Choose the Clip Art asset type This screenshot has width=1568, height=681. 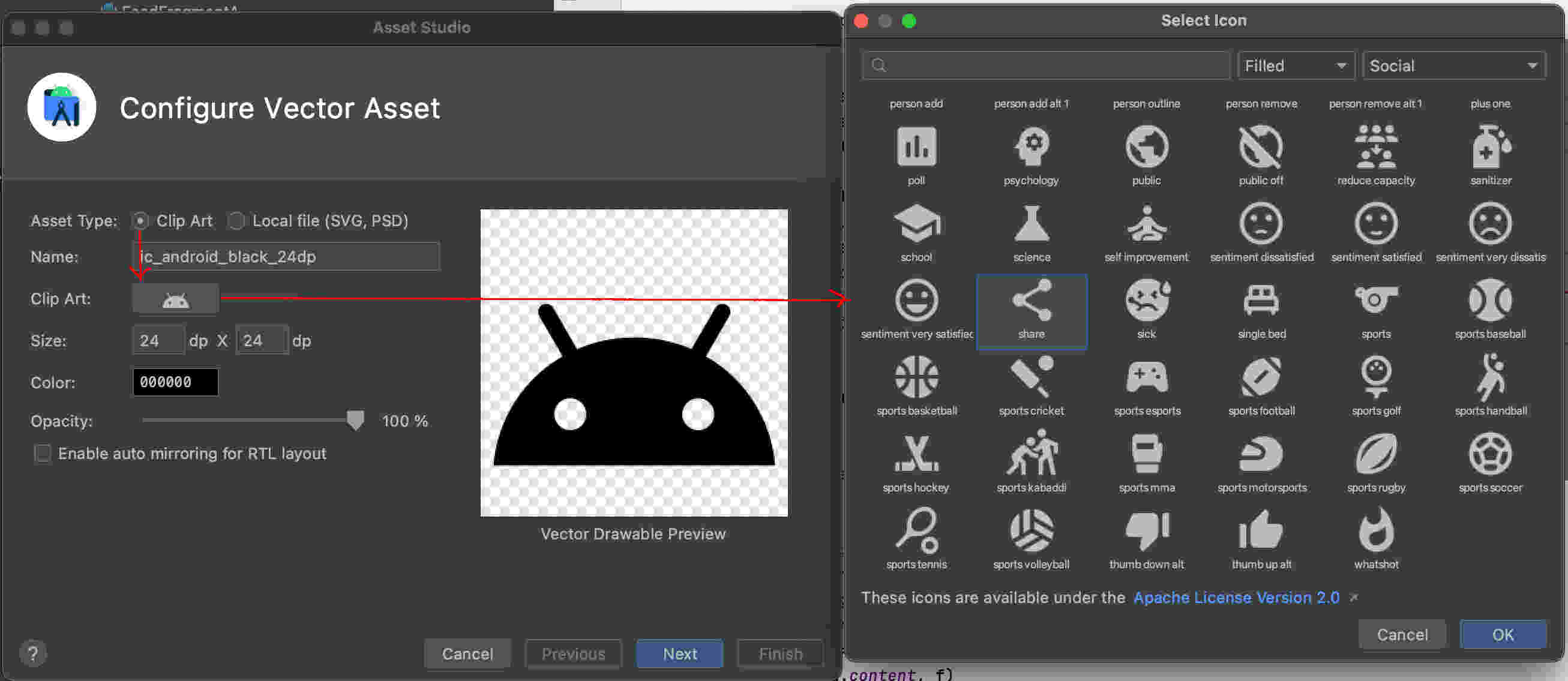click(140, 221)
